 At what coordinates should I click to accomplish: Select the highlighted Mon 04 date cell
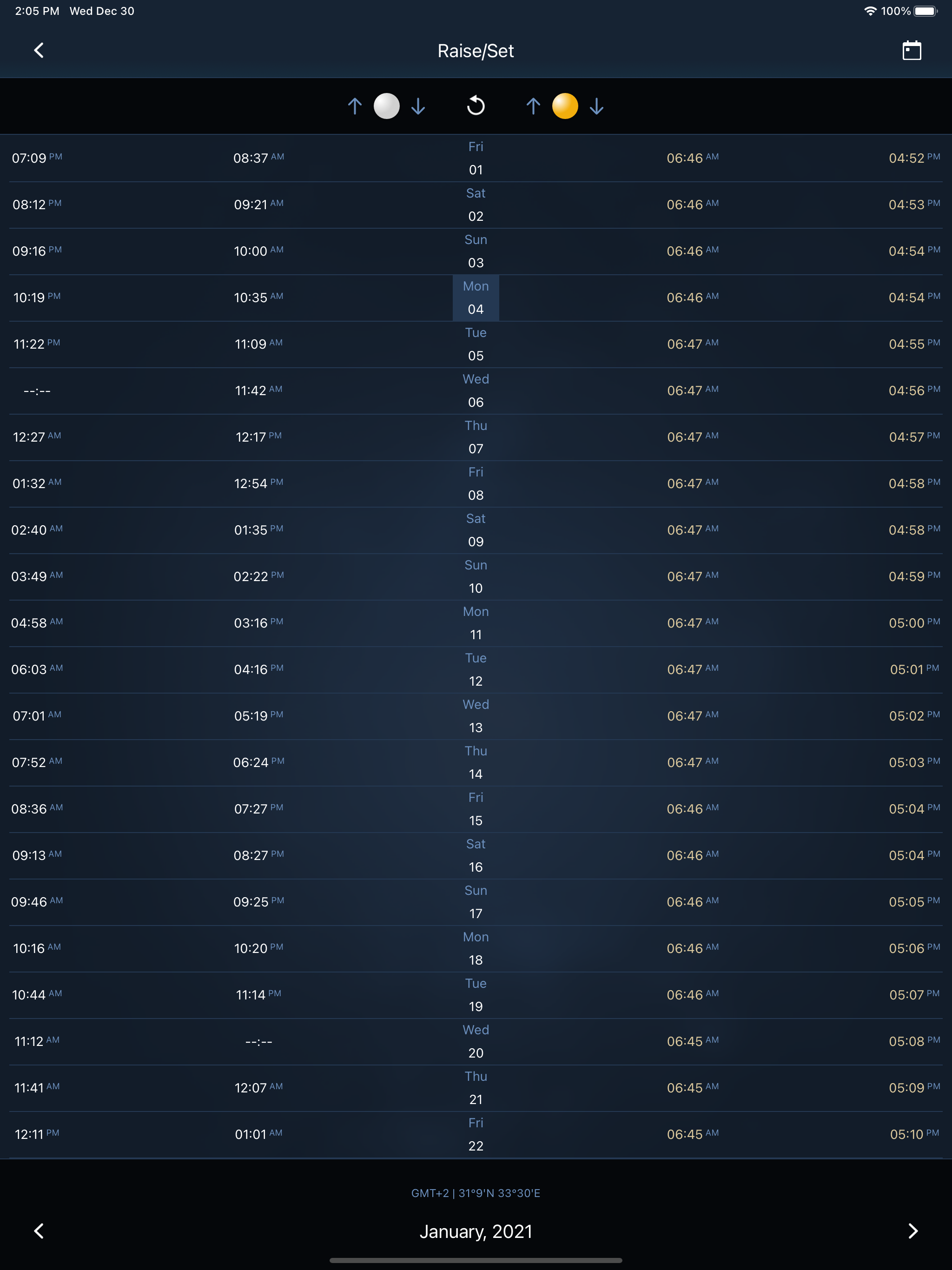(x=476, y=298)
